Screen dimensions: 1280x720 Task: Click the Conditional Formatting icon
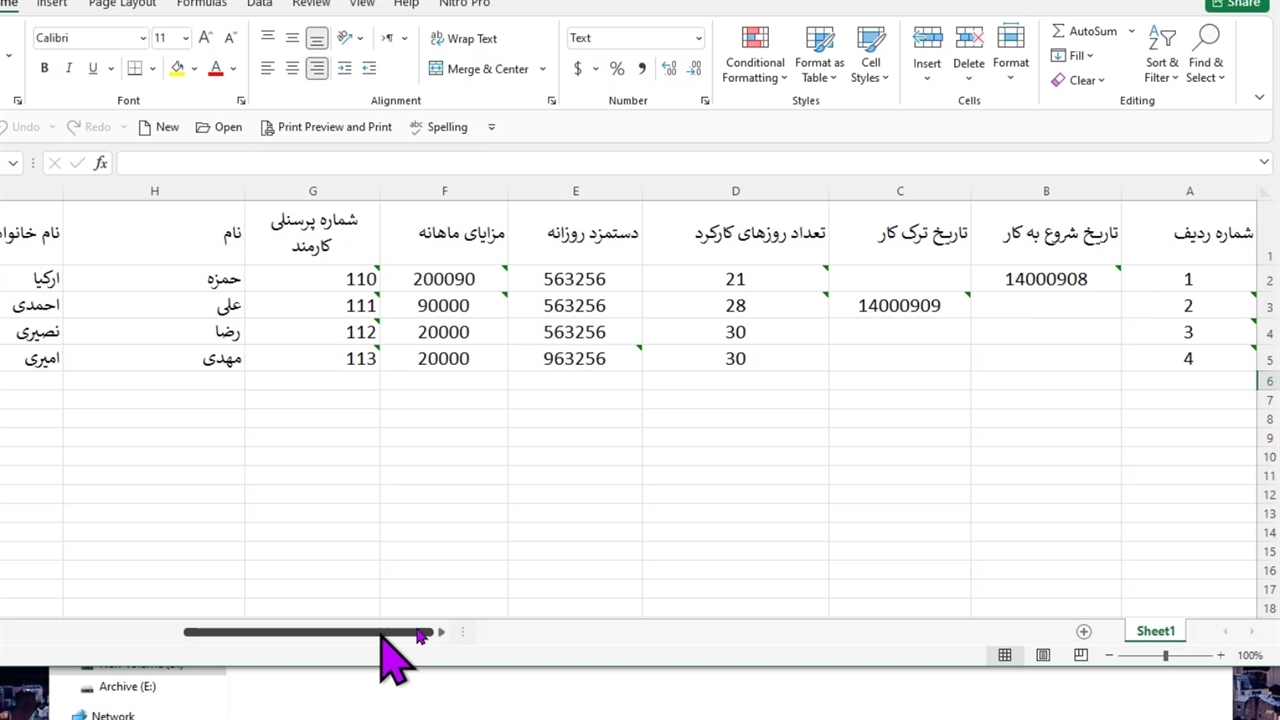pos(755,40)
